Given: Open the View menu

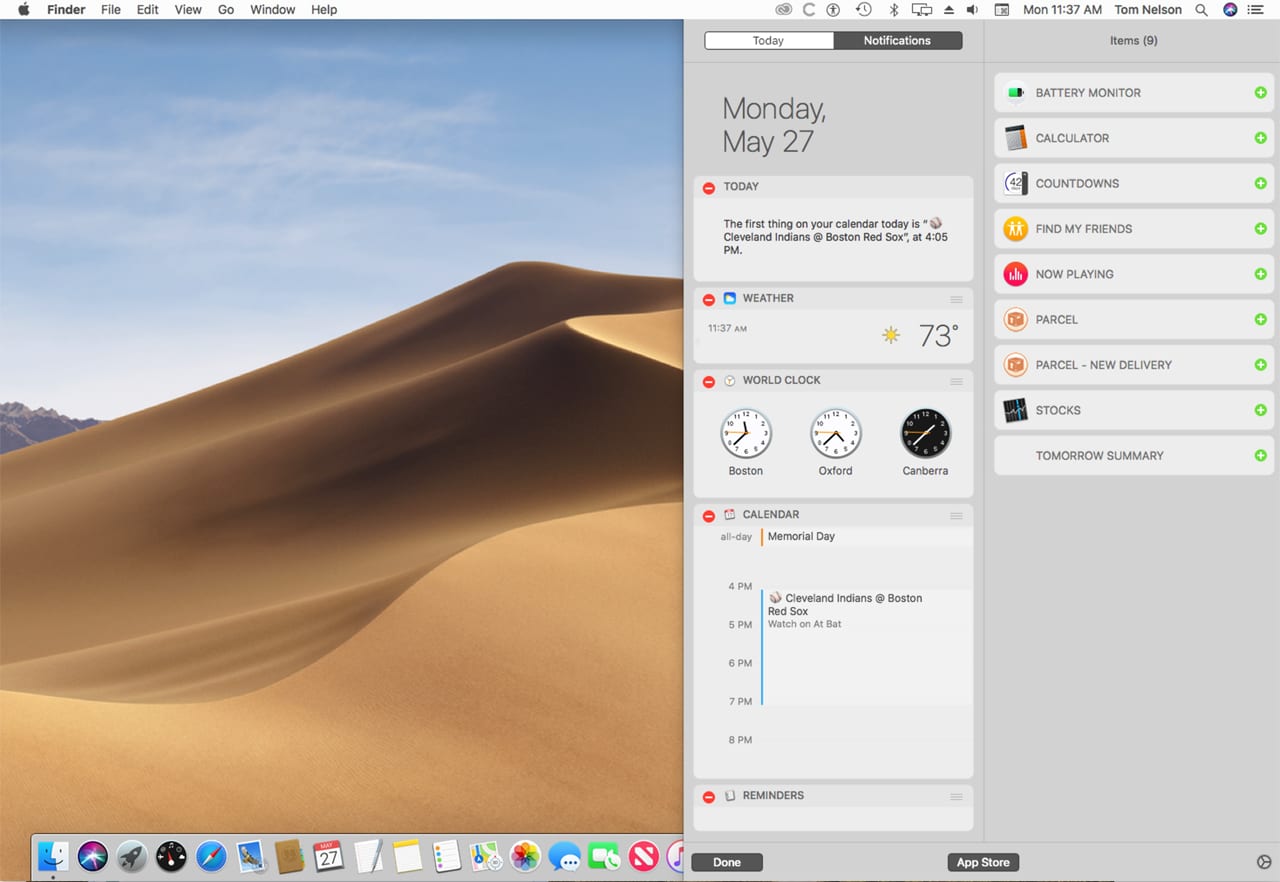Looking at the screenshot, I should click(188, 9).
